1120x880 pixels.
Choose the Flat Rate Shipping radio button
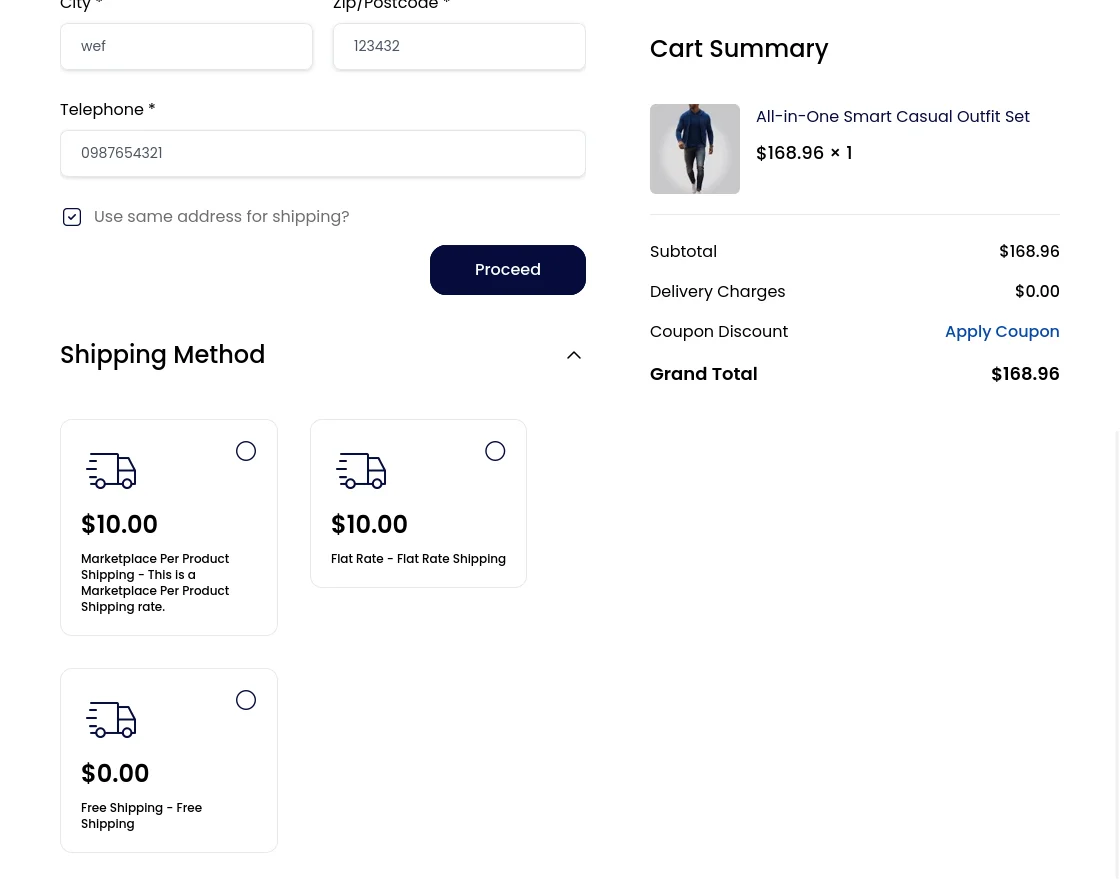point(495,450)
